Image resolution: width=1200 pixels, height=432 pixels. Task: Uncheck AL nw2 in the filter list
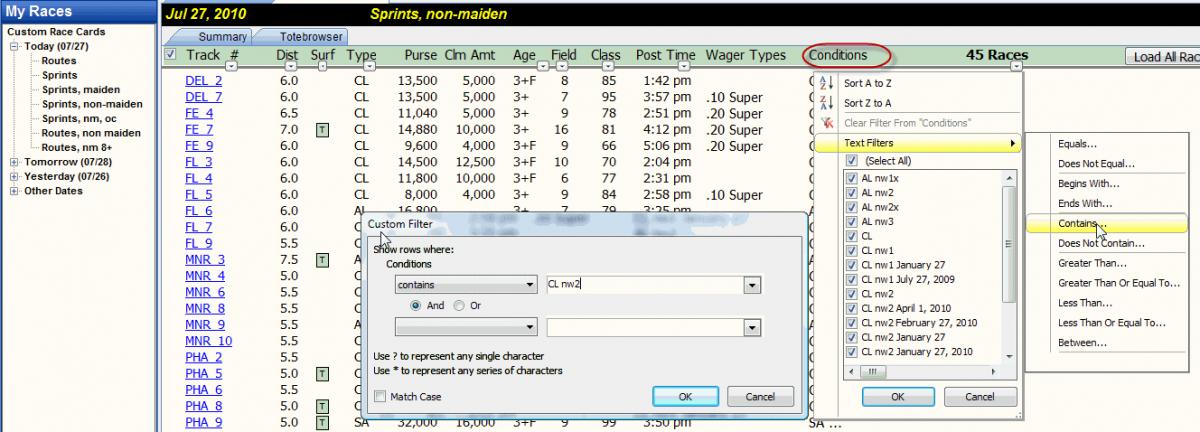click(x=852, y=193)
